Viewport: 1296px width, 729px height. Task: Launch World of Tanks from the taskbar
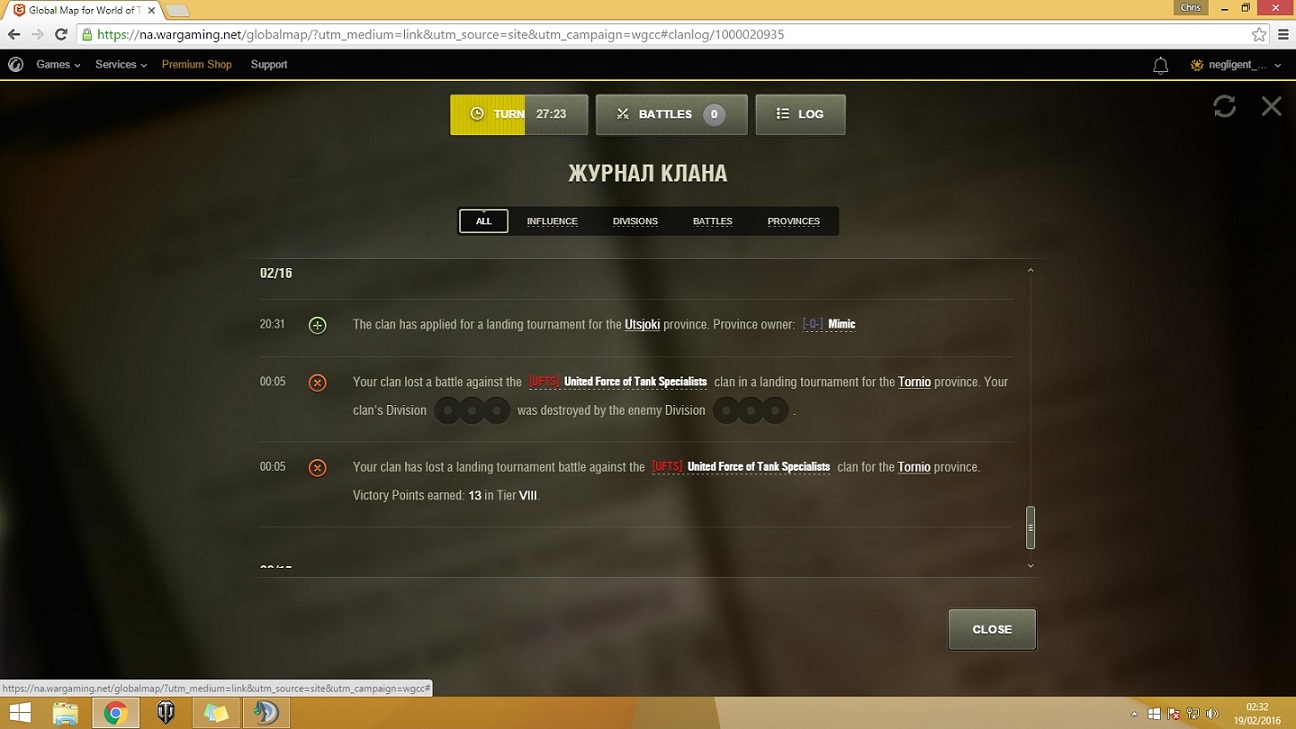(166, 713)
